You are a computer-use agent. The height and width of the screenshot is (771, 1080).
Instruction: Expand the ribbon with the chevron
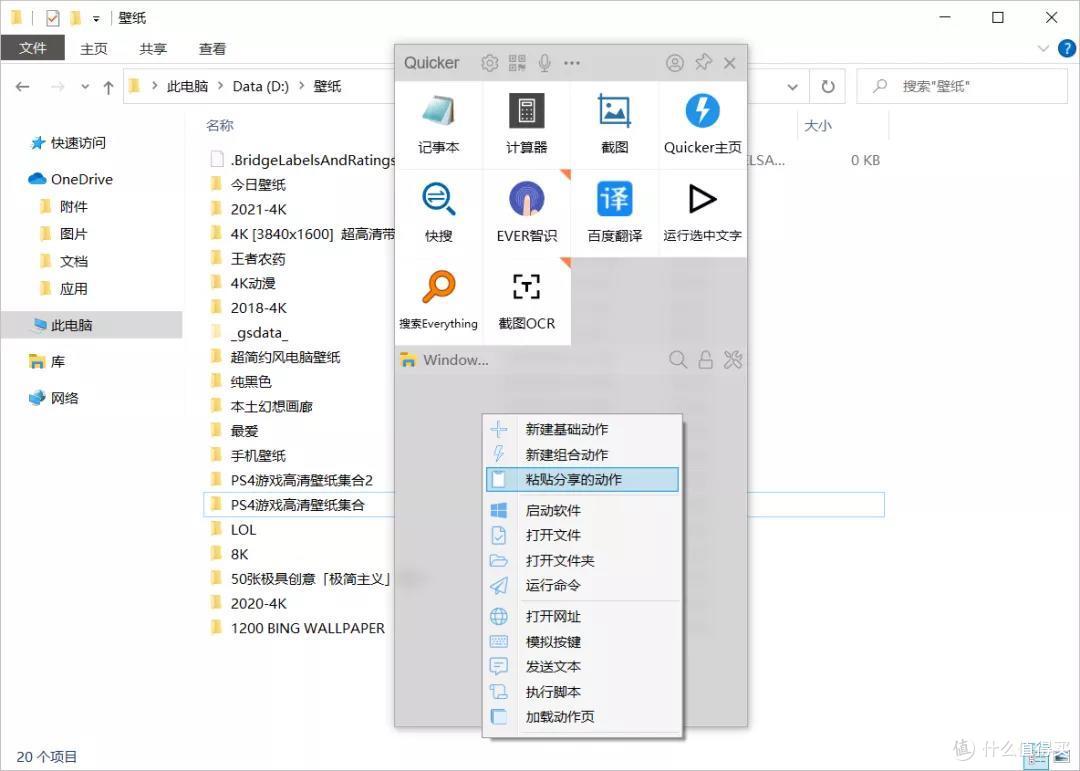(1043, 48)
